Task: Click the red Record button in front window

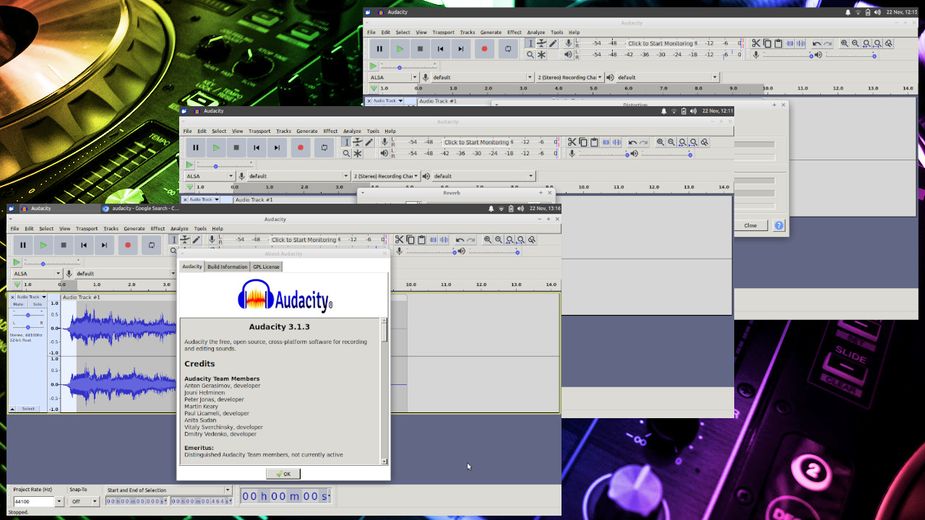Action: click(128, 245)
